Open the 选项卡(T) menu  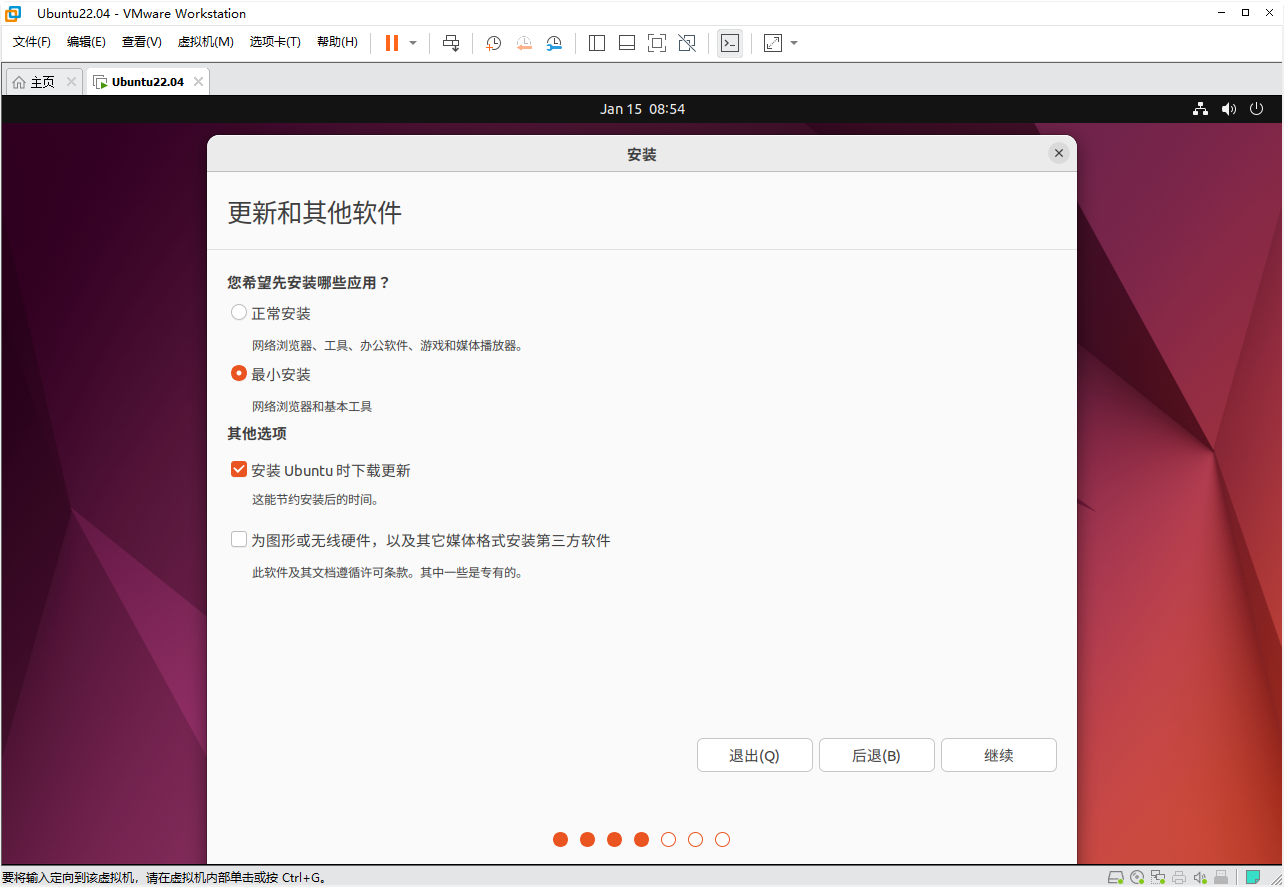275,42
